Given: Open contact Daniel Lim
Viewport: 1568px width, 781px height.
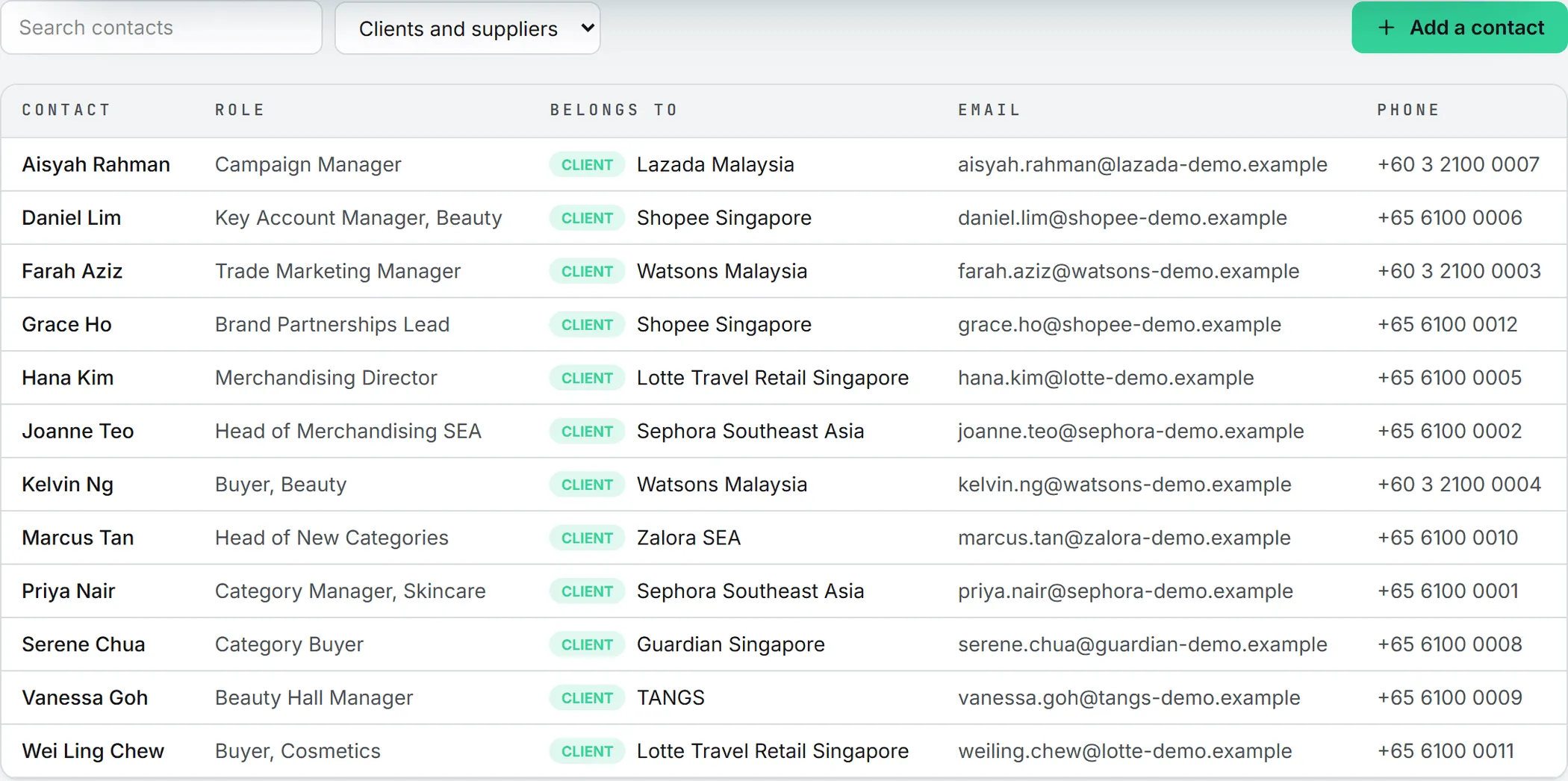Looking at the screenshot, I should pos(72,217).
